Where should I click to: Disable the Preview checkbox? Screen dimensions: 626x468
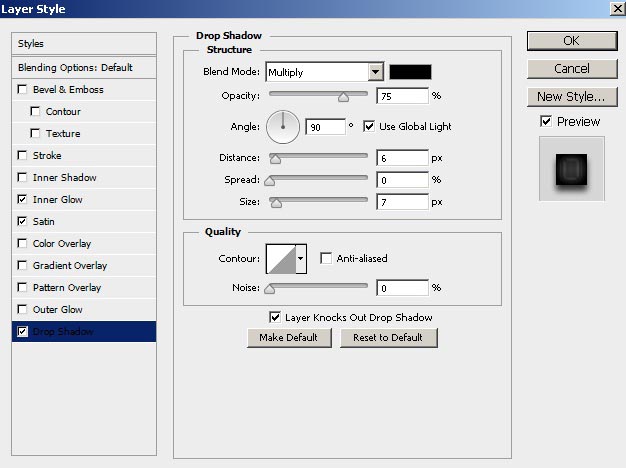pos(546,121)
